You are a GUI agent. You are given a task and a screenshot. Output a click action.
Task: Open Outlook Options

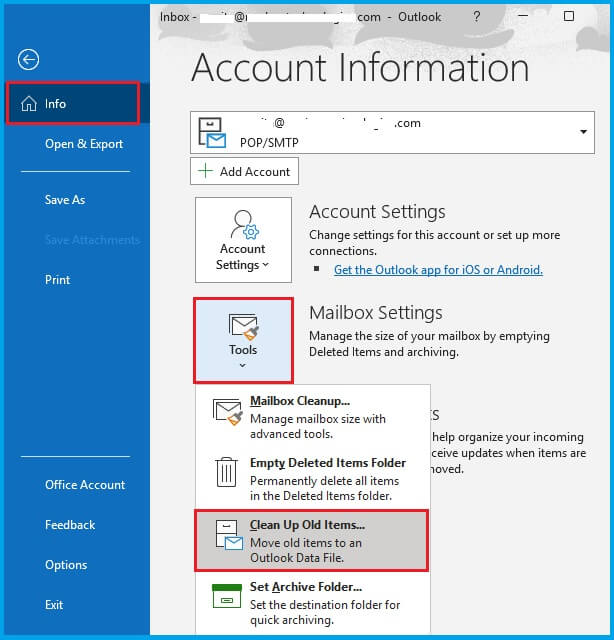[66, 565]
